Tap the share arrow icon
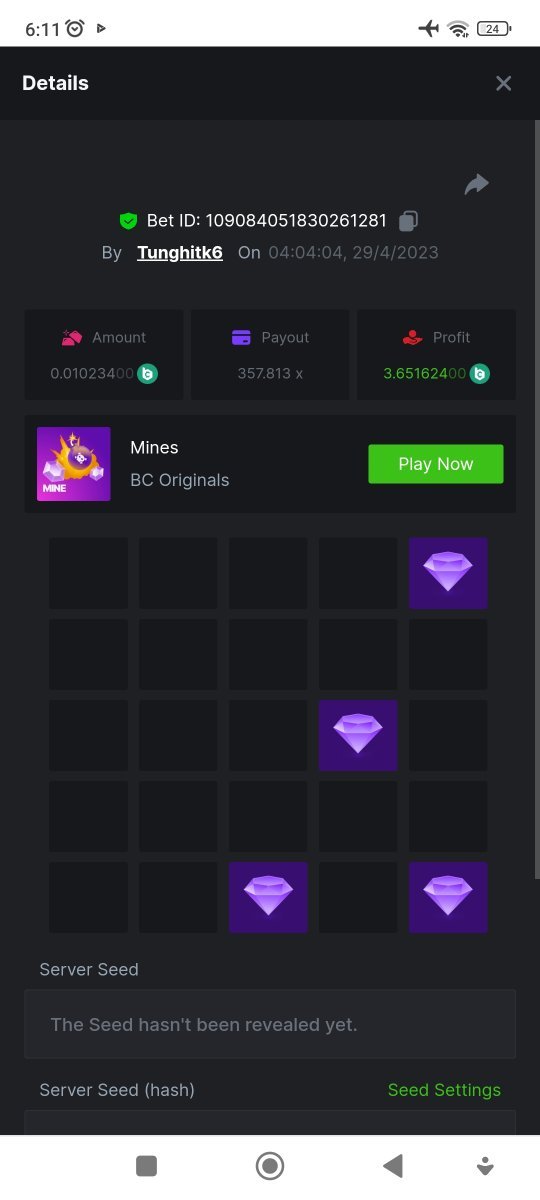540x1200 pixels. pos(477,184)
